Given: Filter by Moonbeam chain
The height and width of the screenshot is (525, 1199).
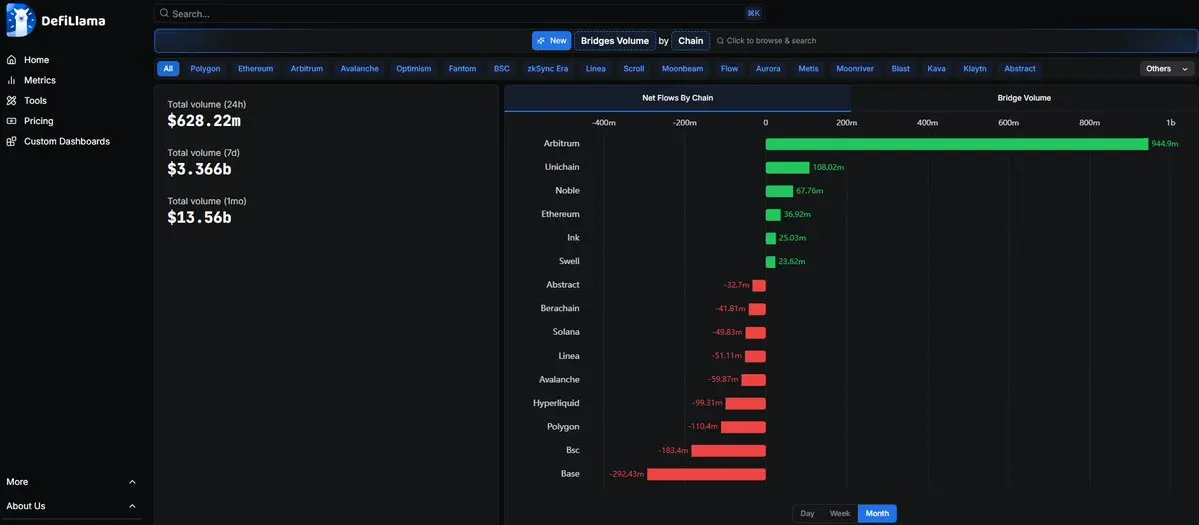Looking at the screenshot, I should click(x=682, y=69).
